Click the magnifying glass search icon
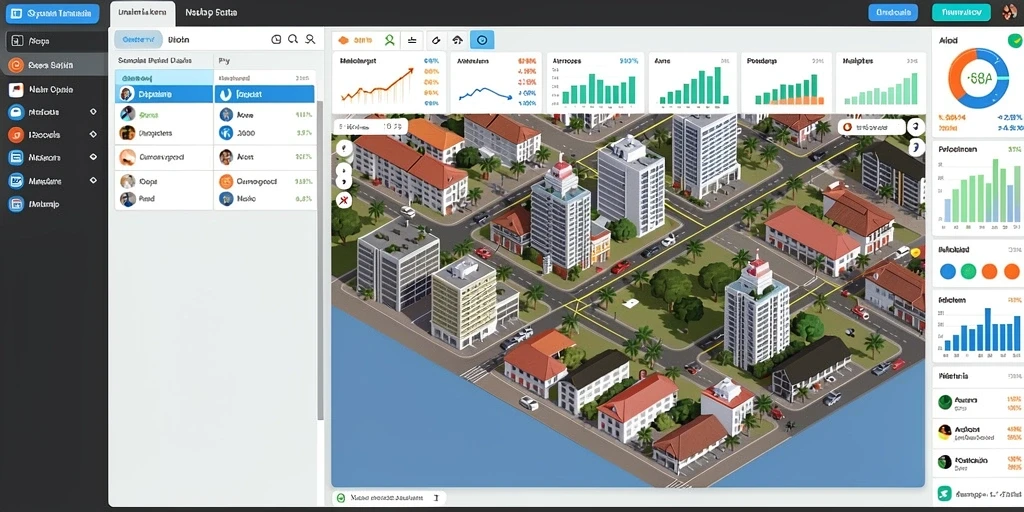 coord(293,39)
